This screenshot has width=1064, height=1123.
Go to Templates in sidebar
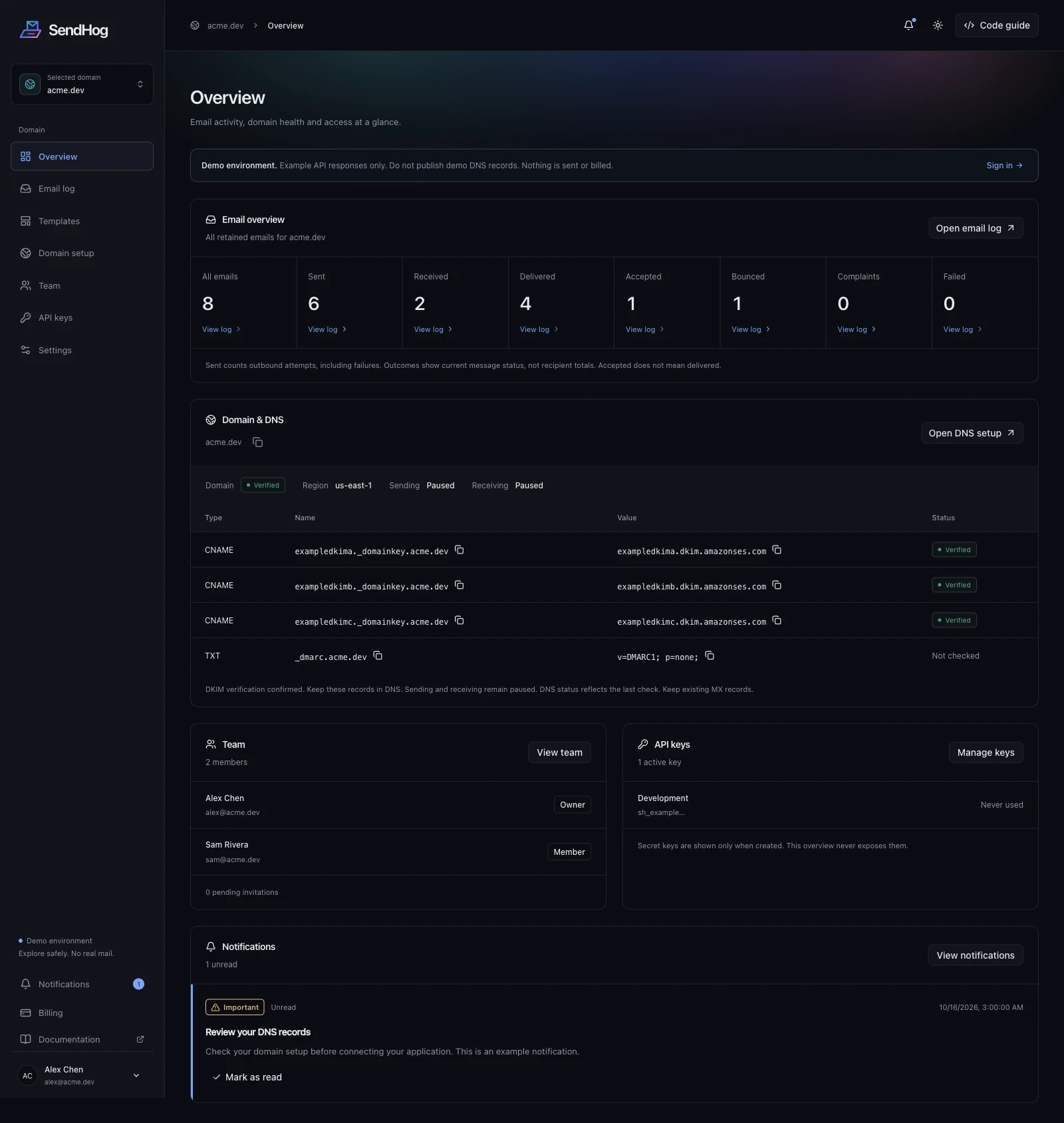pos(82,221)
